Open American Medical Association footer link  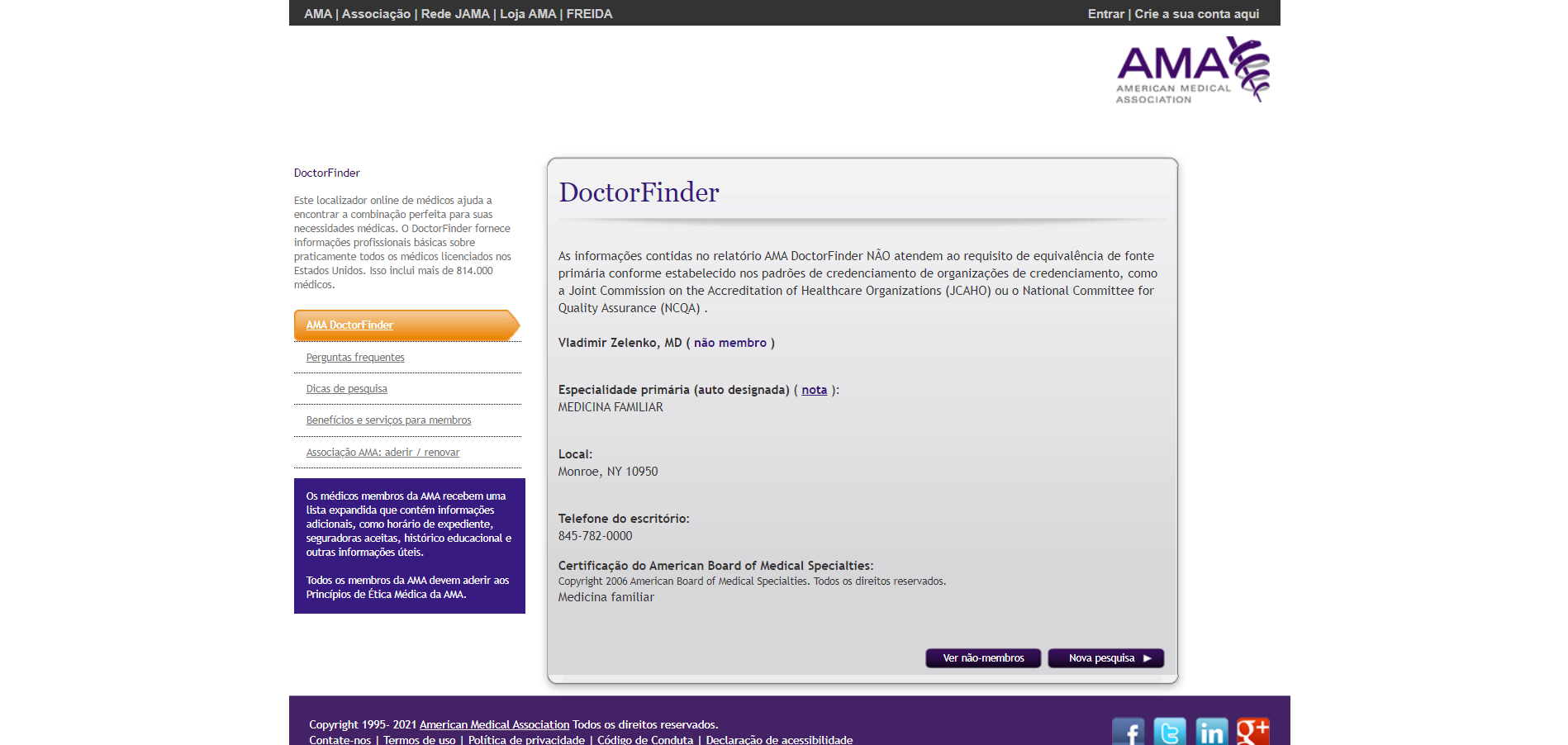click(x=495, y=724)
